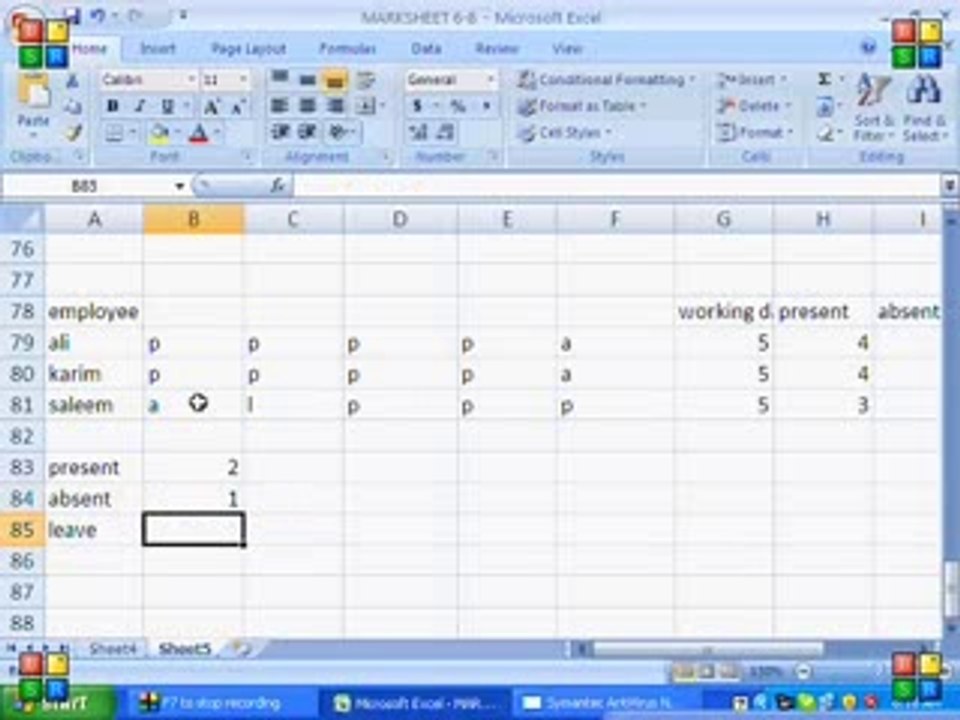Apply the red Font Color
The height and width of the screenshot is (720, 960).
click(199, 133)
